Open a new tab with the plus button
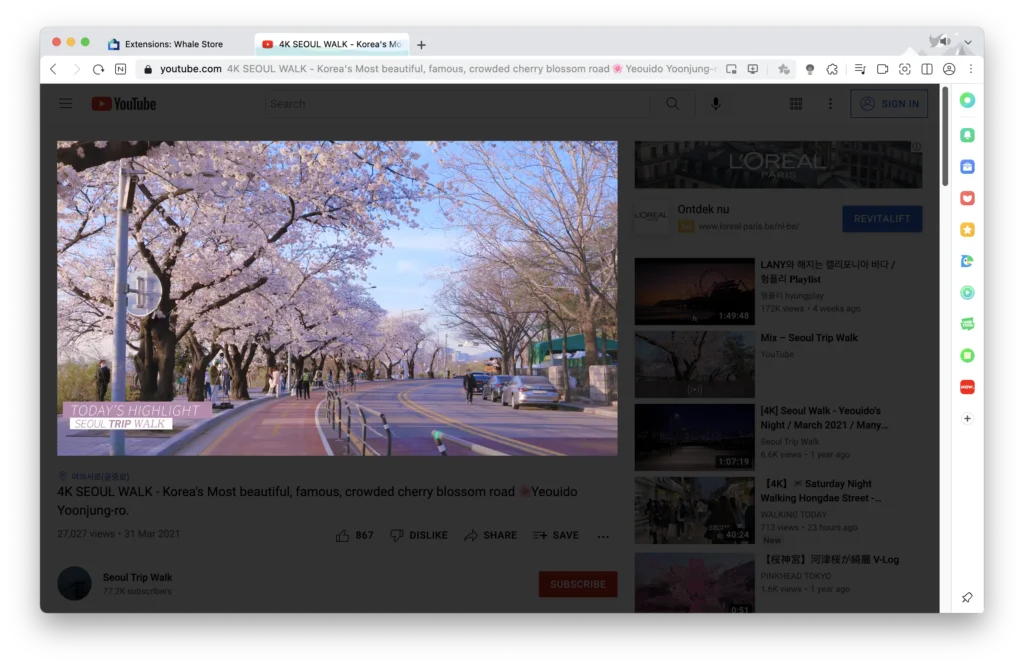 pos(421,45)
